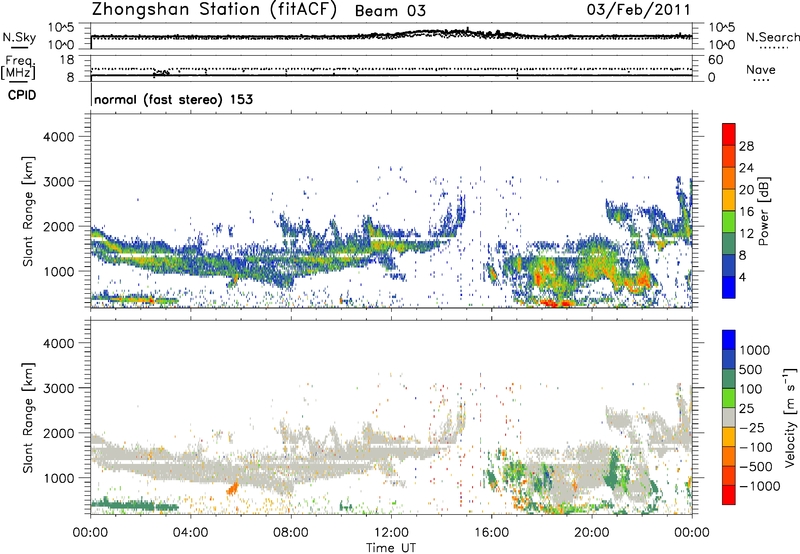Image resolution: width=800 pixels, height=554 pixels.
Task: Click the date '03/Feb/2011'
Action: [x=639, y=9]
